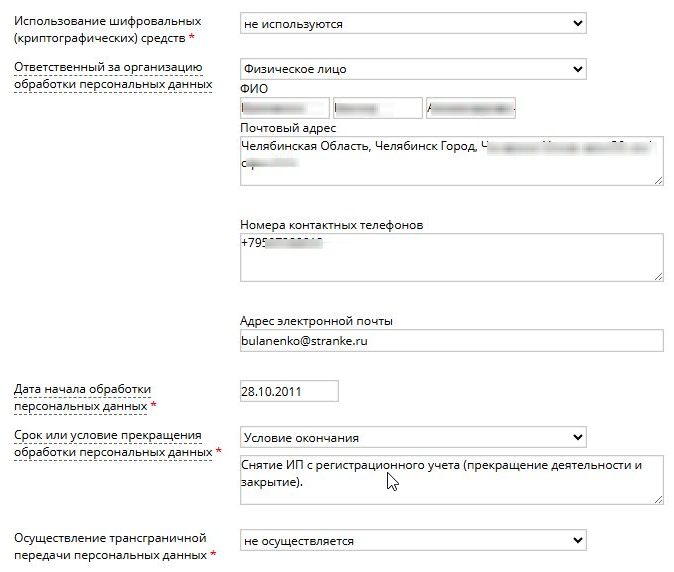
Task: Click the patronymic field under ФИО
Action: (471, 108)
